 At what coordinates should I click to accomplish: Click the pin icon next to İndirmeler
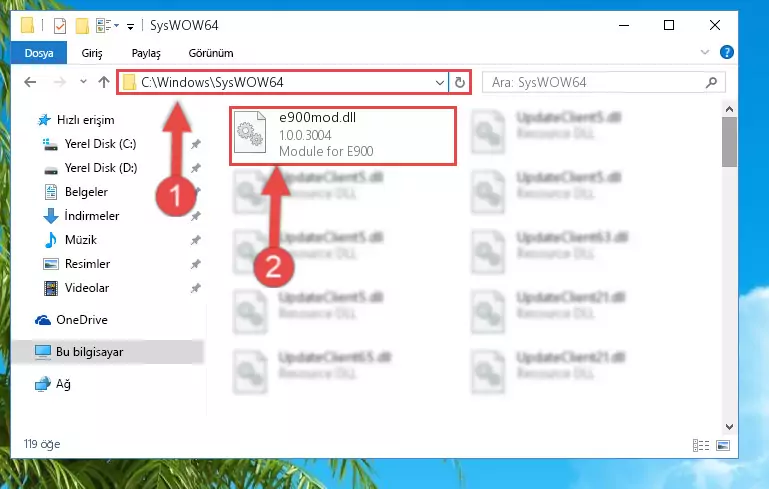(196, 216)
